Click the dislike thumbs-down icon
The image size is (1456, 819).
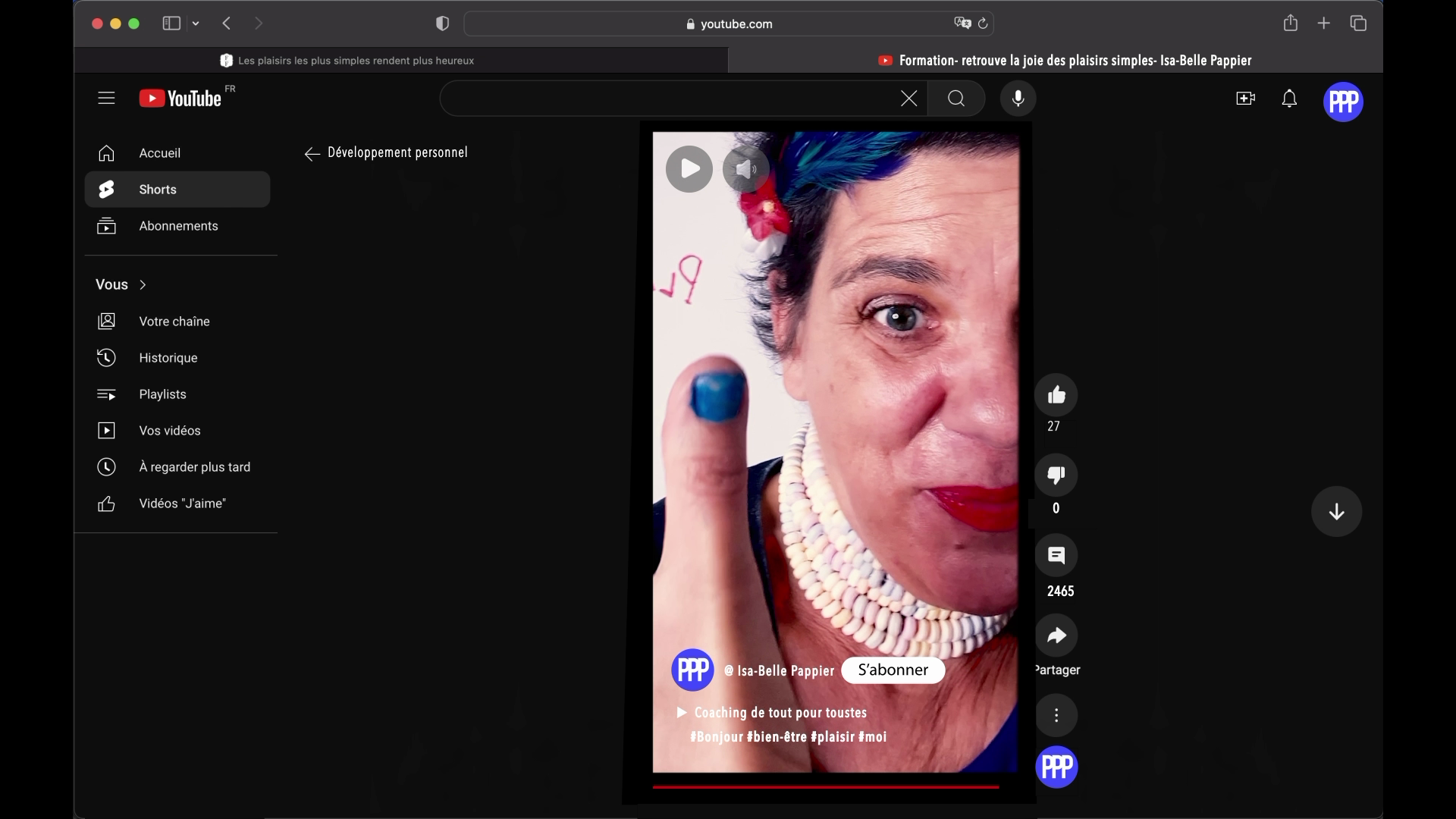pos(1056,475)
